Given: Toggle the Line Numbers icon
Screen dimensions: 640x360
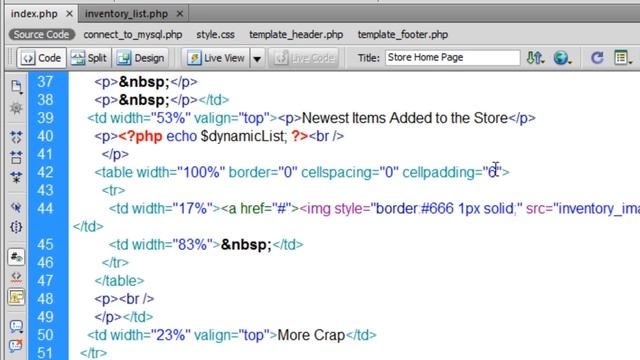Looking at the screenshot, I should (16, 257).
